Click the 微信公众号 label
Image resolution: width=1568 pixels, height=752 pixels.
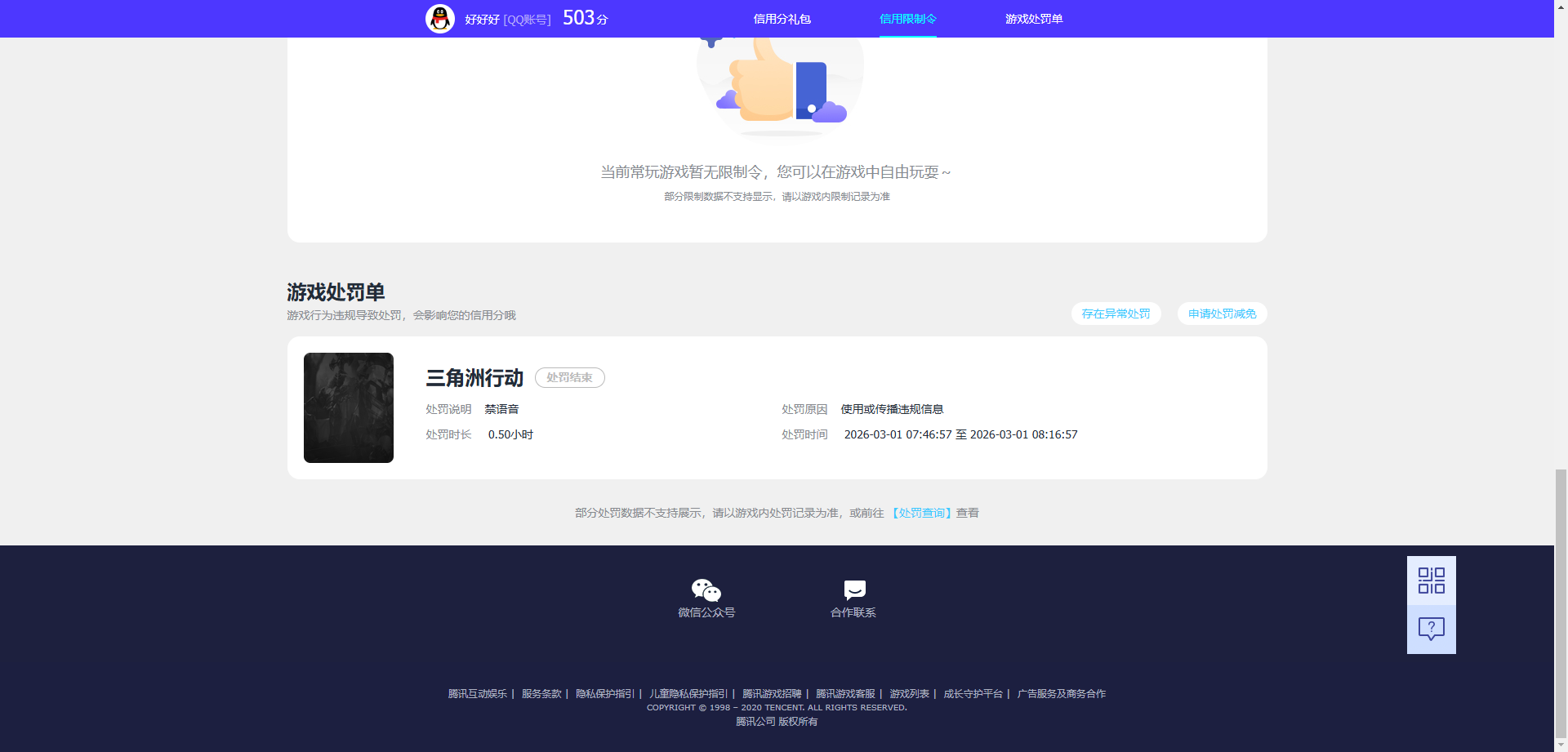pyautogui.click(x=706, y=612)
